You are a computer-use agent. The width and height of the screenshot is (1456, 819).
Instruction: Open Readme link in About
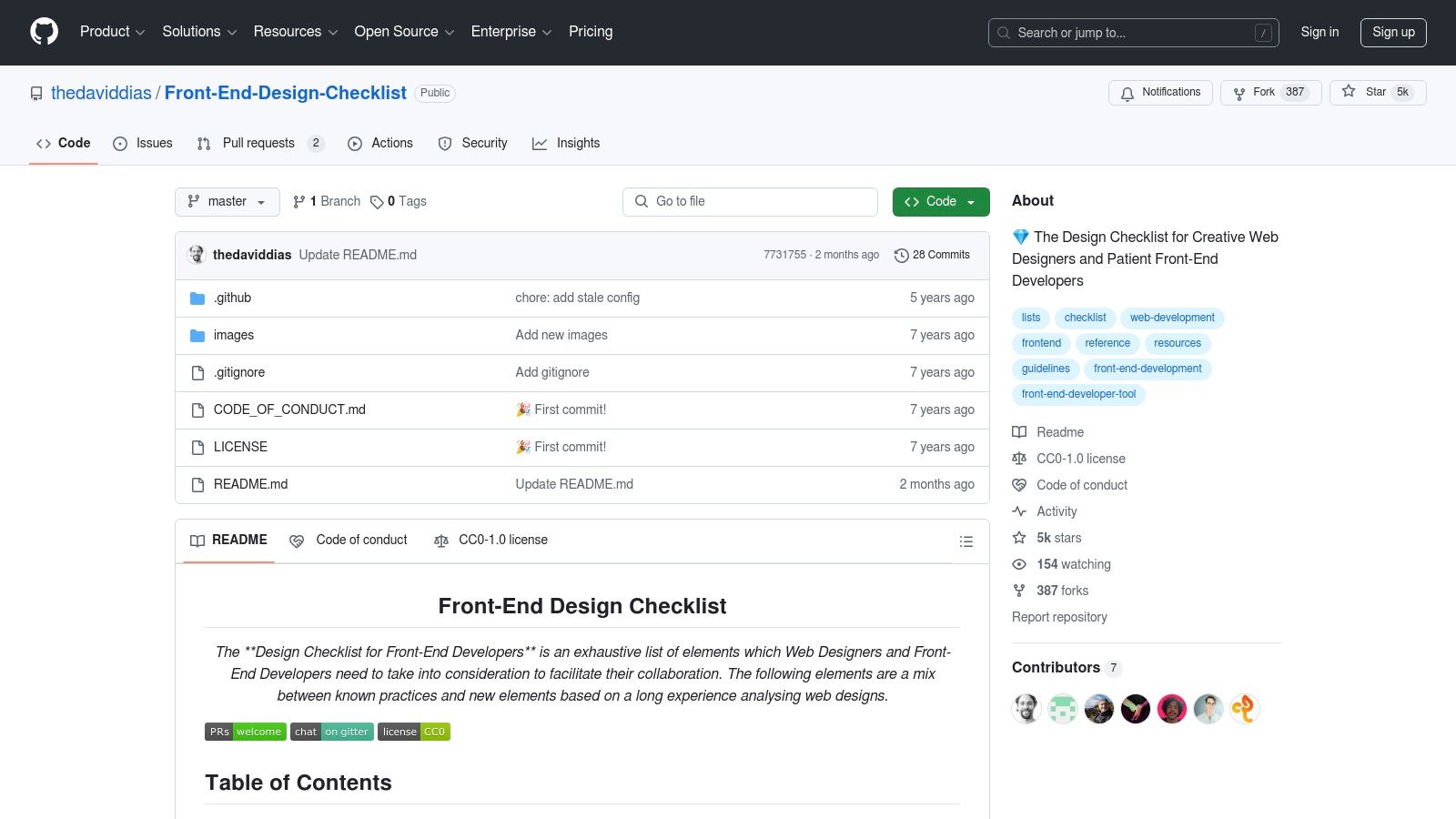pyautogui.click(x=1048, y=432)
